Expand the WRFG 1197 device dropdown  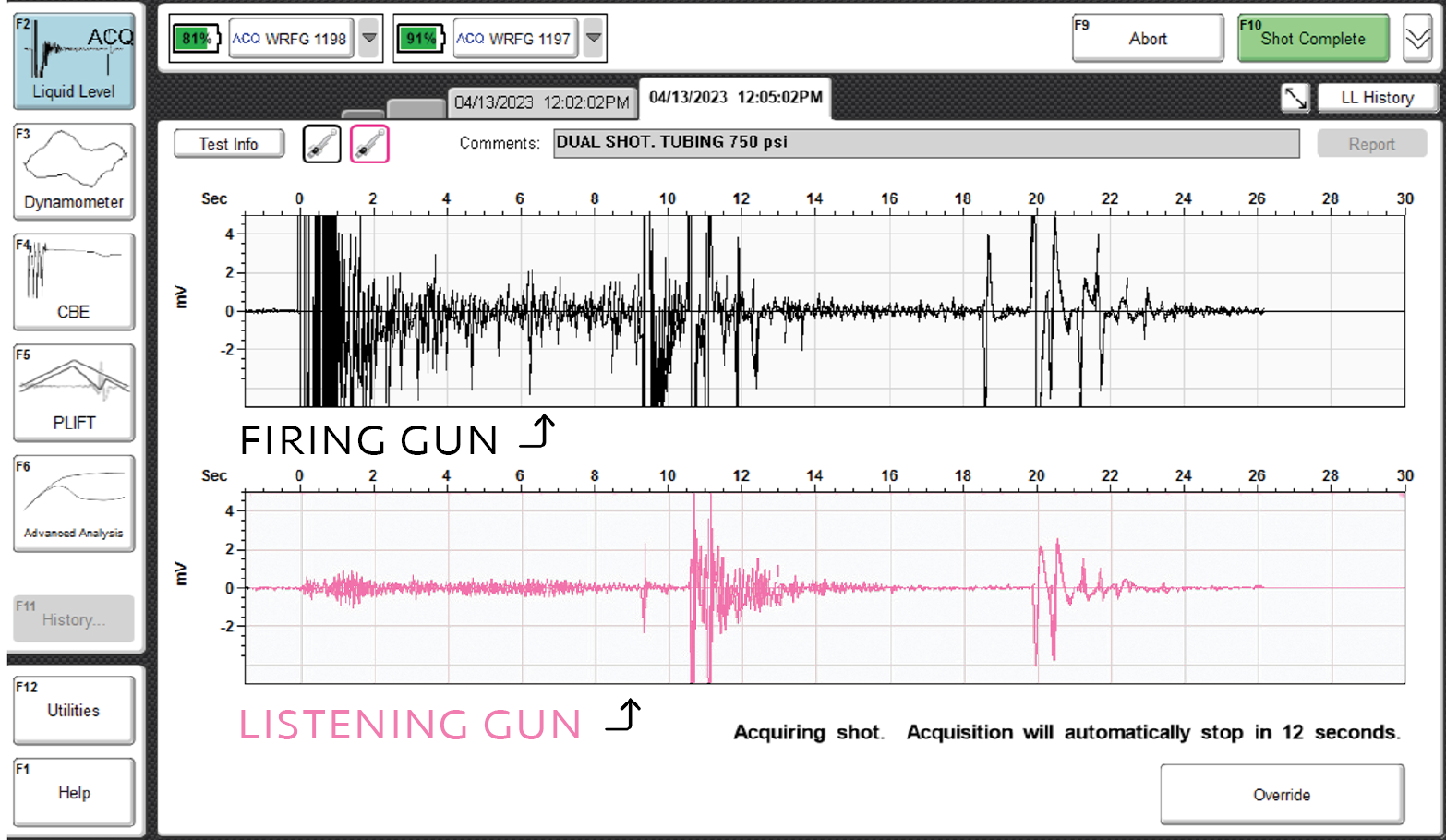[x=594, y=39]
